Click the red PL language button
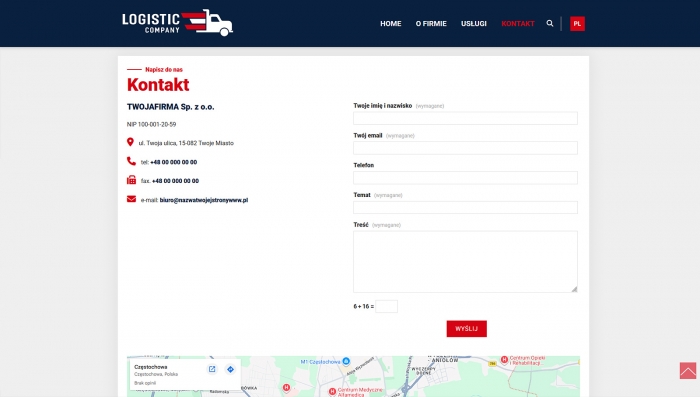Viewport: 700px width, 397px height. point(577,24)
